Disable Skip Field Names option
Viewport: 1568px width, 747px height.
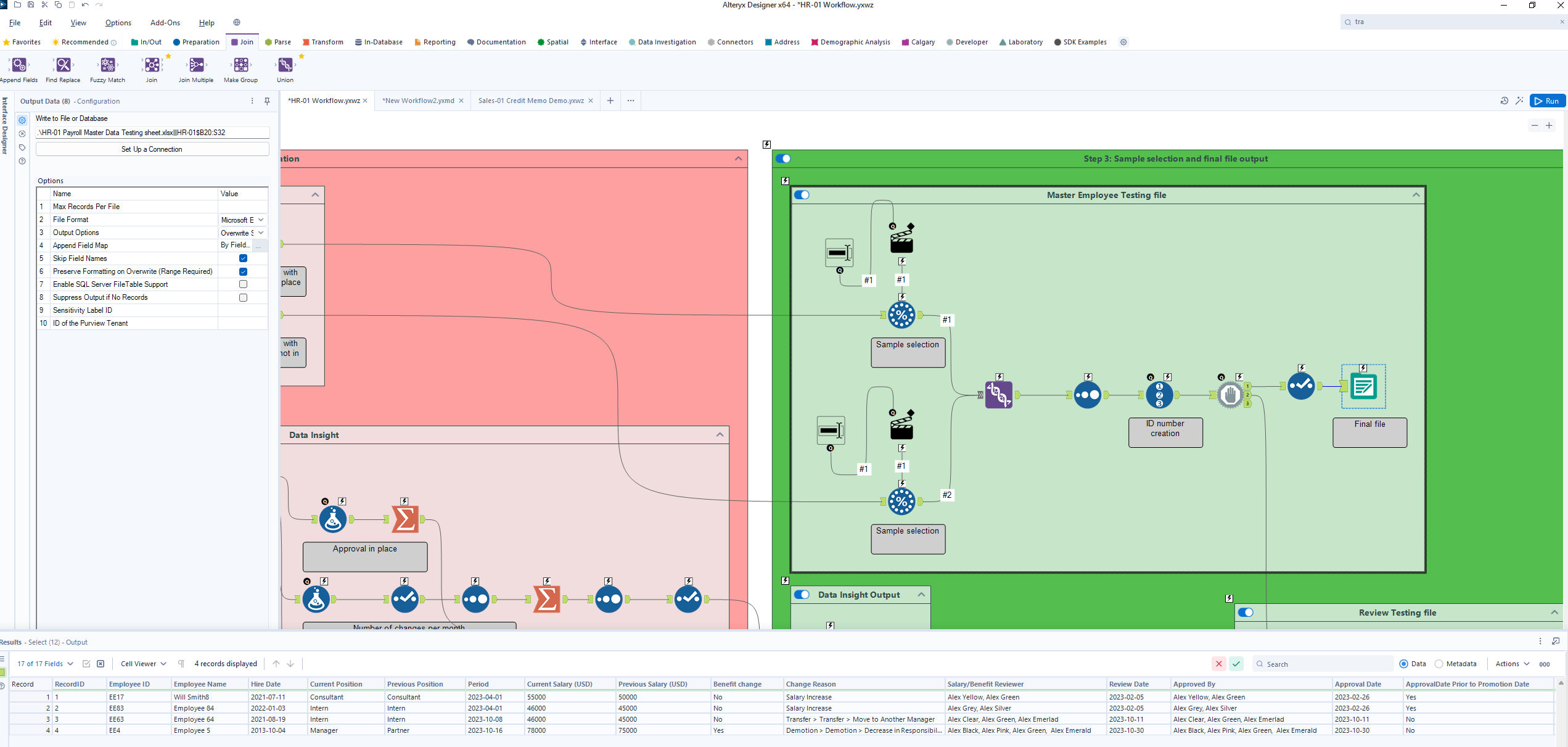[x=243, y=258]
